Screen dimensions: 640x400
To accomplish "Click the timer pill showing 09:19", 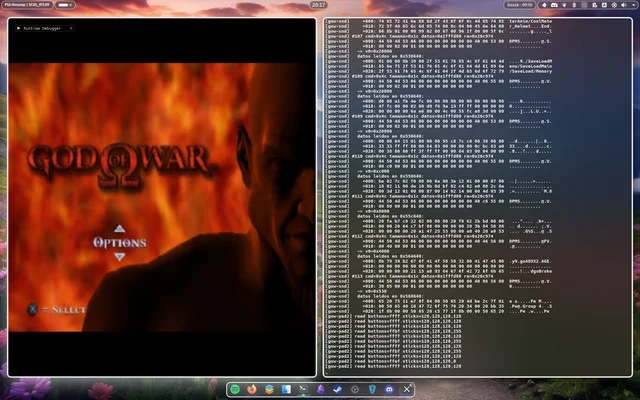I will pos(519,5).
